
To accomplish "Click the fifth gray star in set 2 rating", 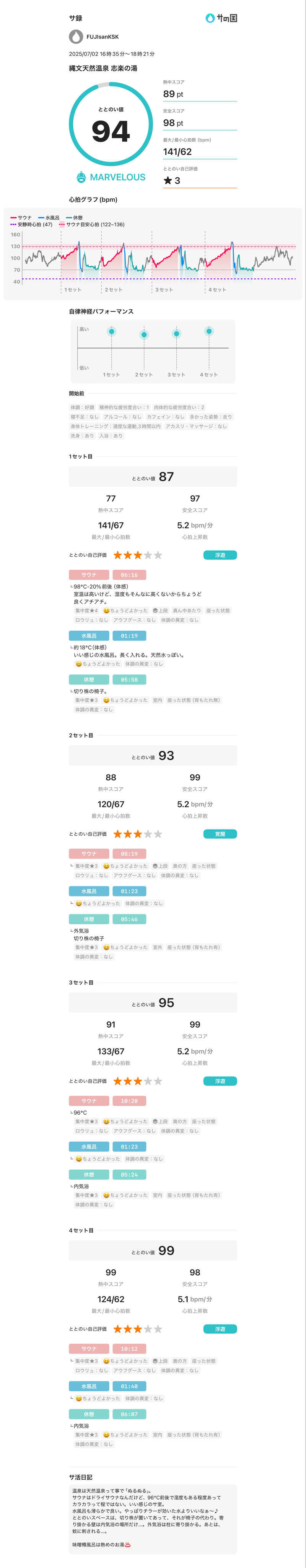I will [158, 834].
